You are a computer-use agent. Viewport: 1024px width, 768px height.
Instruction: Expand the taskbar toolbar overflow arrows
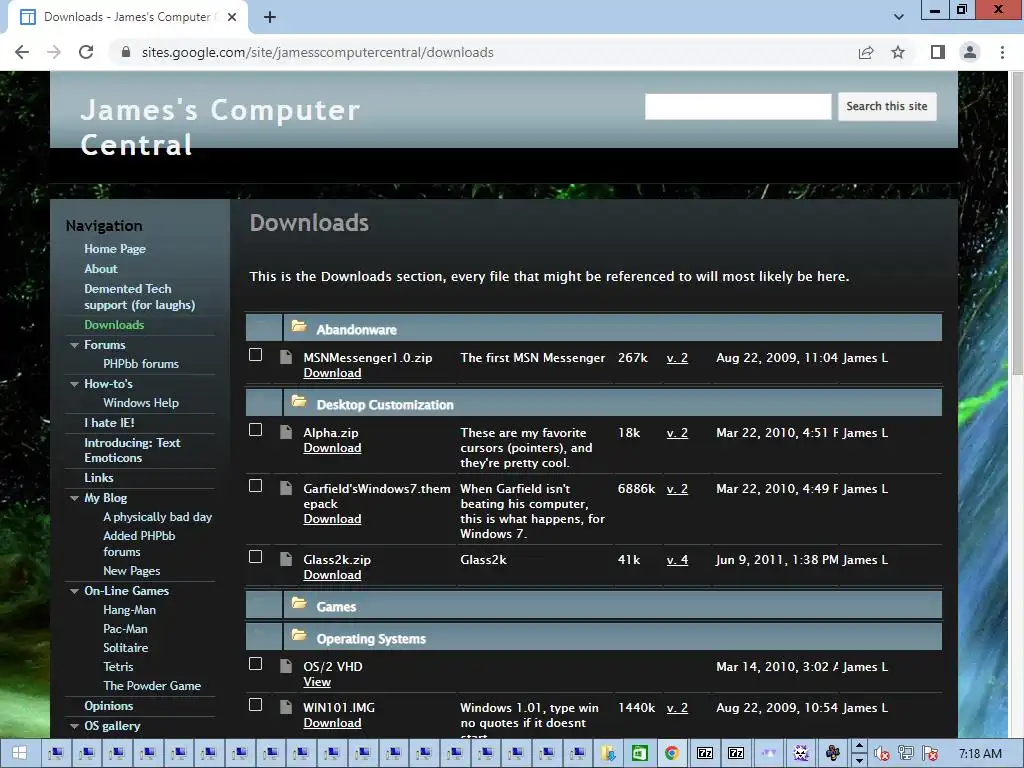(x=859, y=753)
